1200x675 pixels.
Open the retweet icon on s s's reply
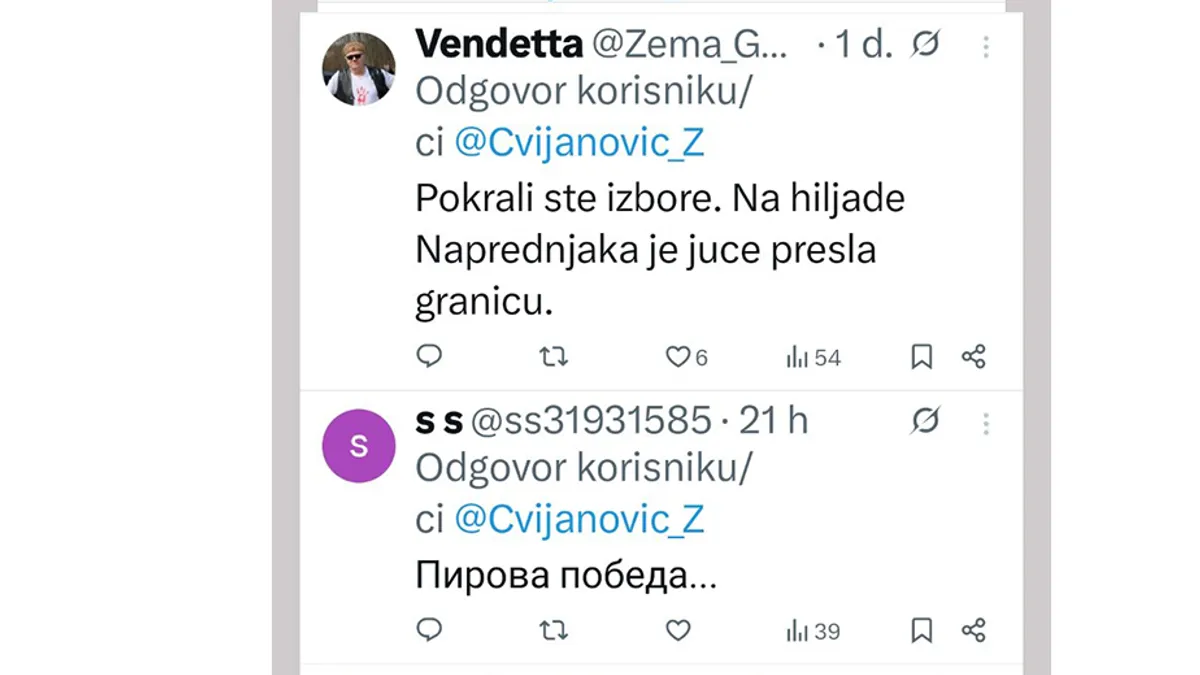tap(553, 630)
